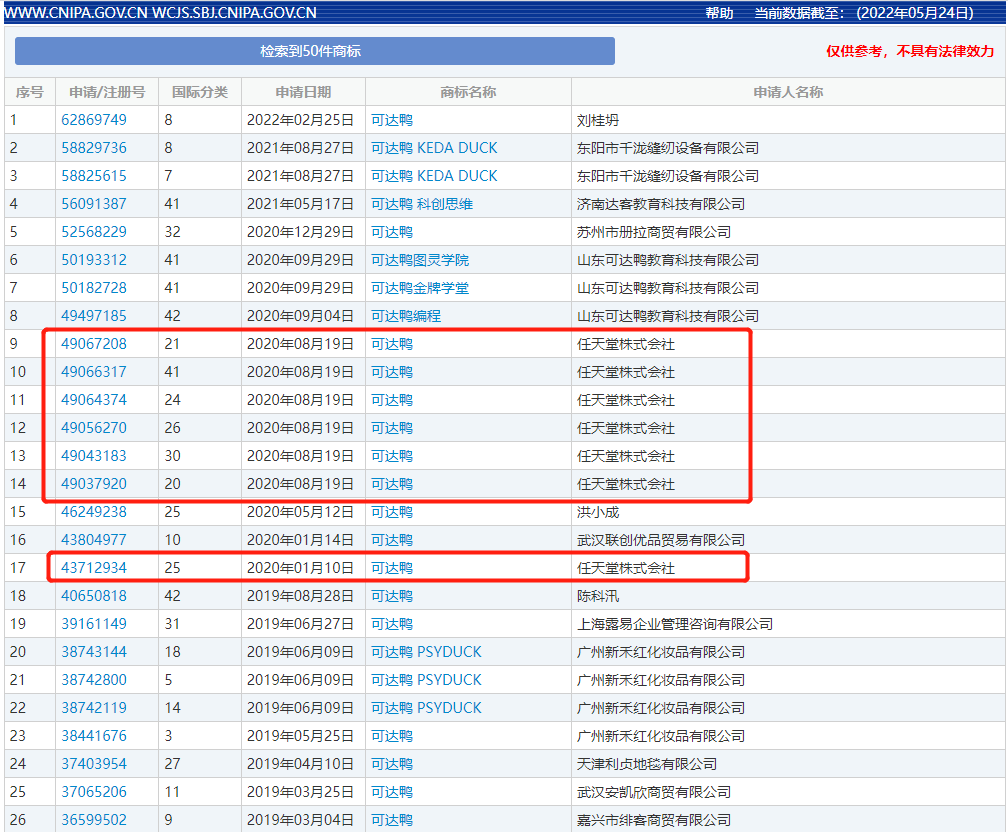Click the WWW.CNIPA.GOV.CN header text
The height and width of the screenshot is (832, 1008).
(x=76, y=13)
